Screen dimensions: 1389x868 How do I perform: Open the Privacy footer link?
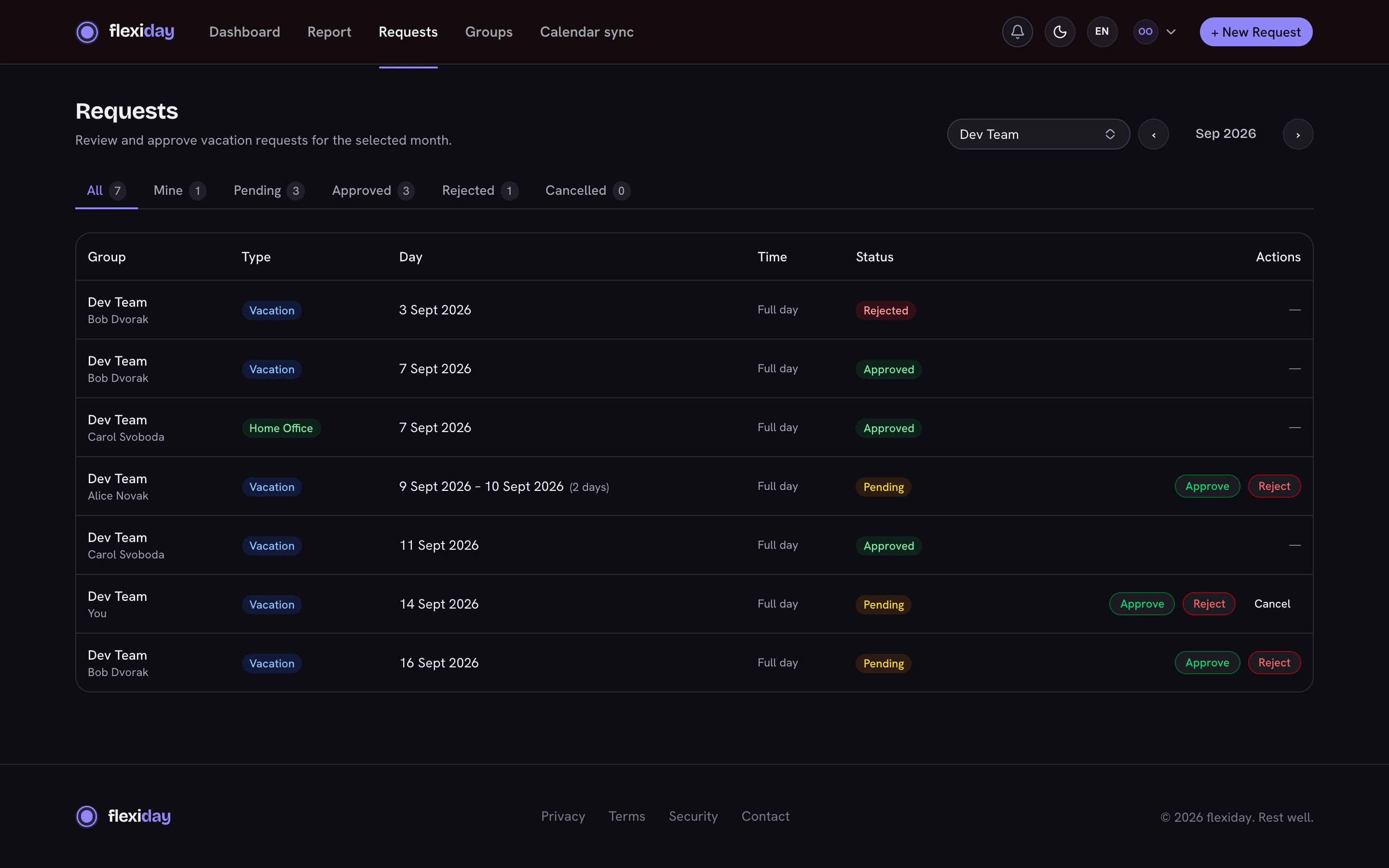[563, 816]
